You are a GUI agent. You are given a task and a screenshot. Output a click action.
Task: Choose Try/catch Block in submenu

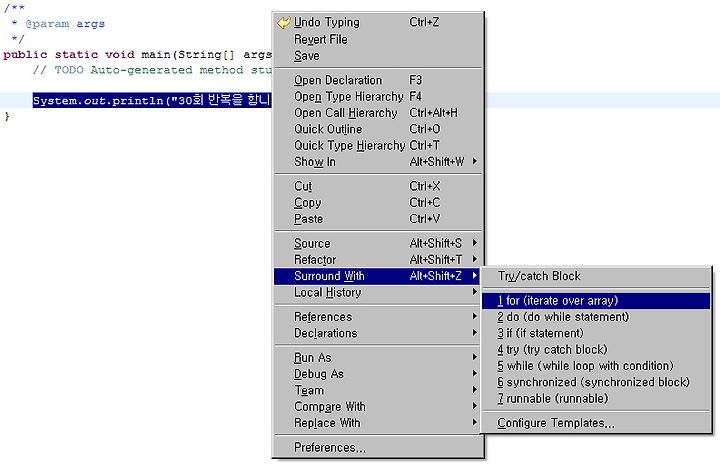tap(596, 276)
